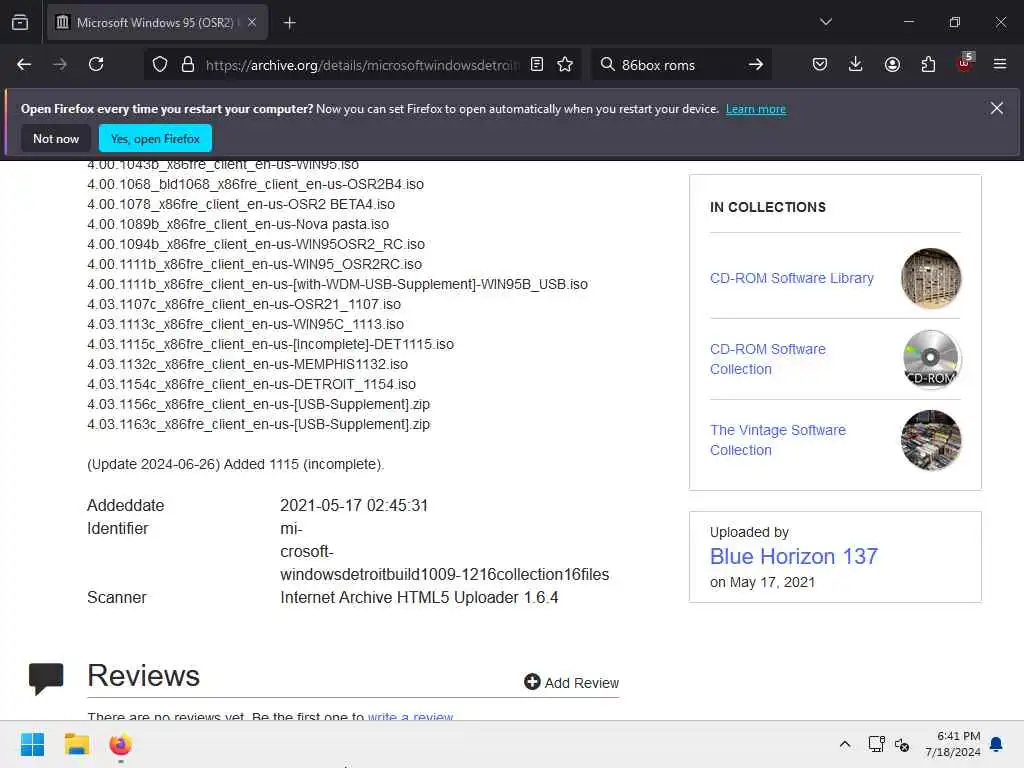Select text 4.03.1154c DETROIT_1154.iso line
This screenshot has width=1024, height=768.
click(251, 384)
